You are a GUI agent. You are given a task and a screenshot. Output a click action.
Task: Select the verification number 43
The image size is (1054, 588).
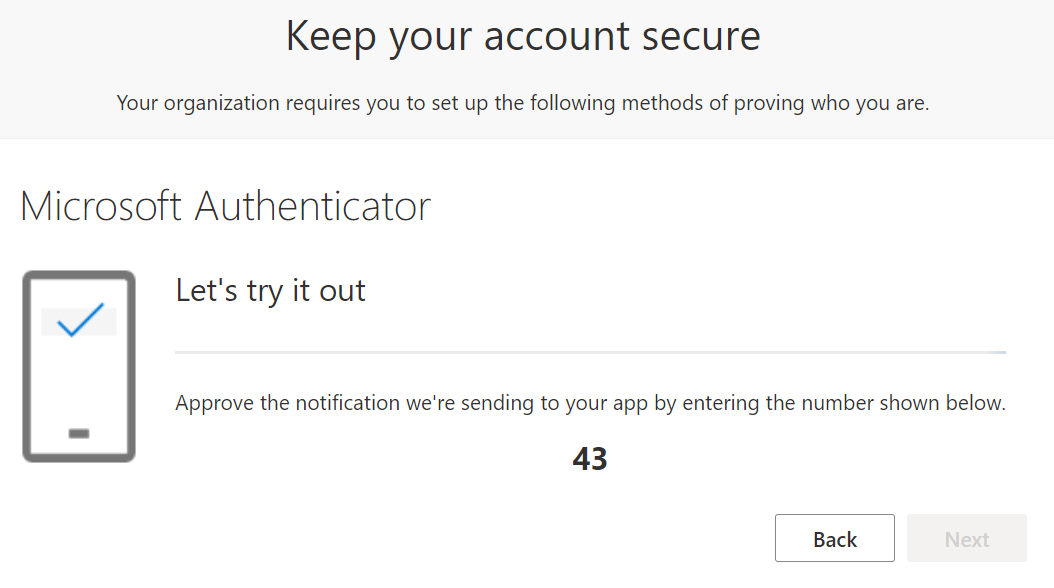(x=591, y=459)
